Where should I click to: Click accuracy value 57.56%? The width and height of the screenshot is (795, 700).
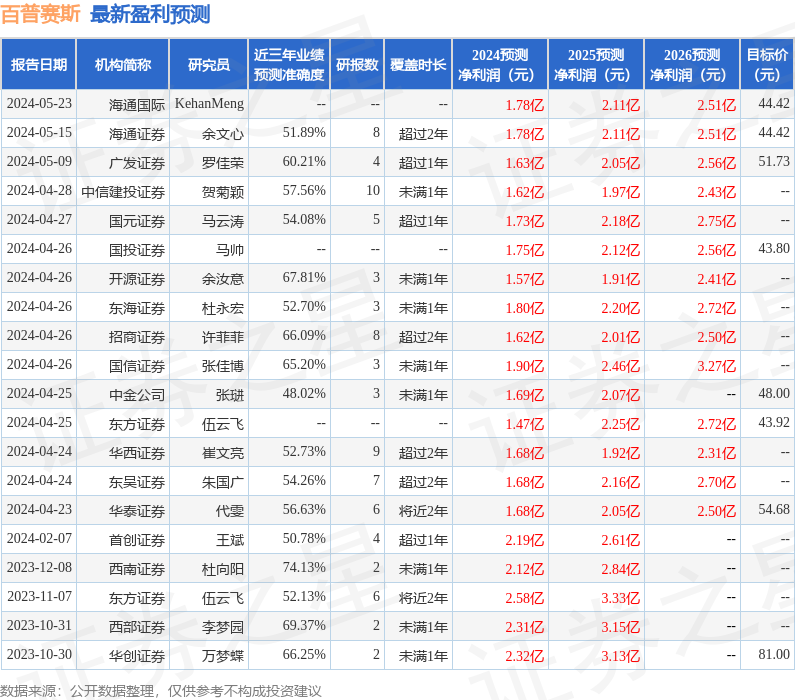coord(304,190)
